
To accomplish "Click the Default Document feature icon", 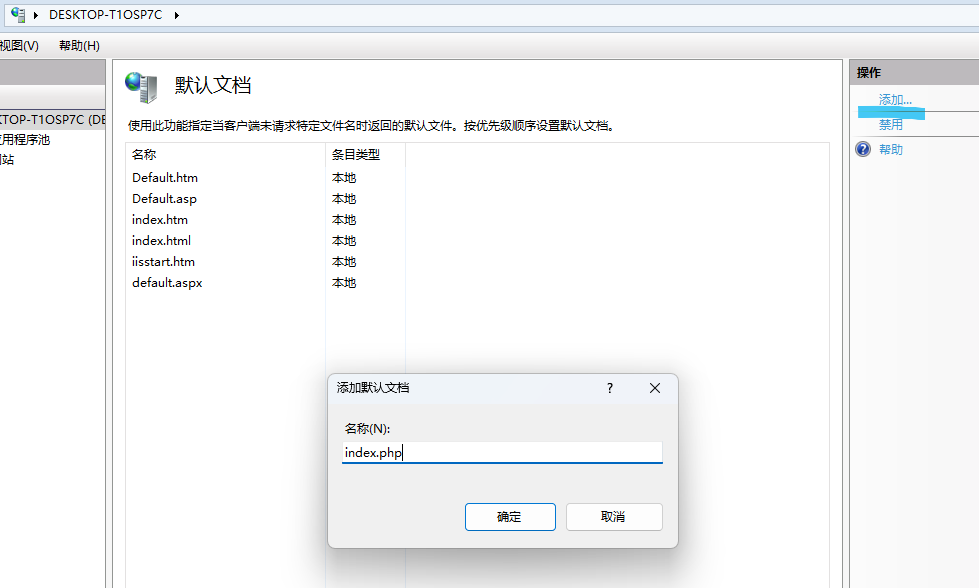I will [141, 87].
